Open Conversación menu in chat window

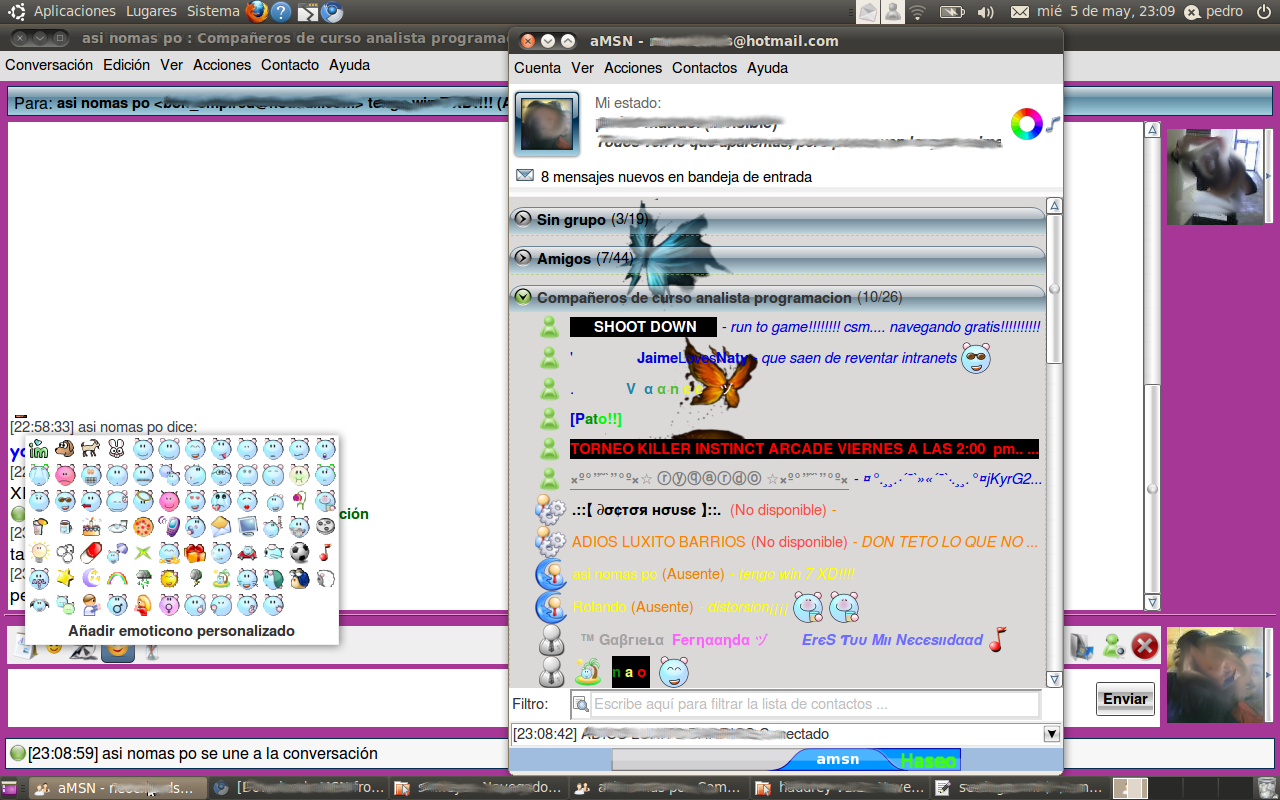49,65
